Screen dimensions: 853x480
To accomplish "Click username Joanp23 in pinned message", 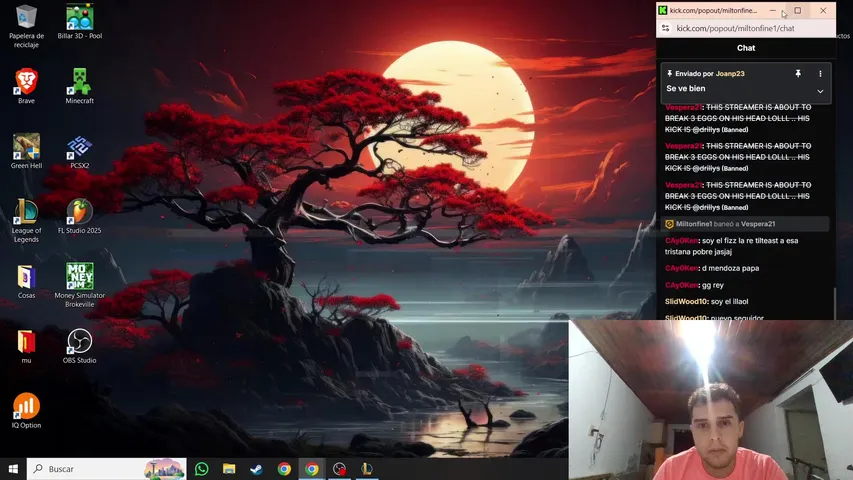I will [730, 73].
